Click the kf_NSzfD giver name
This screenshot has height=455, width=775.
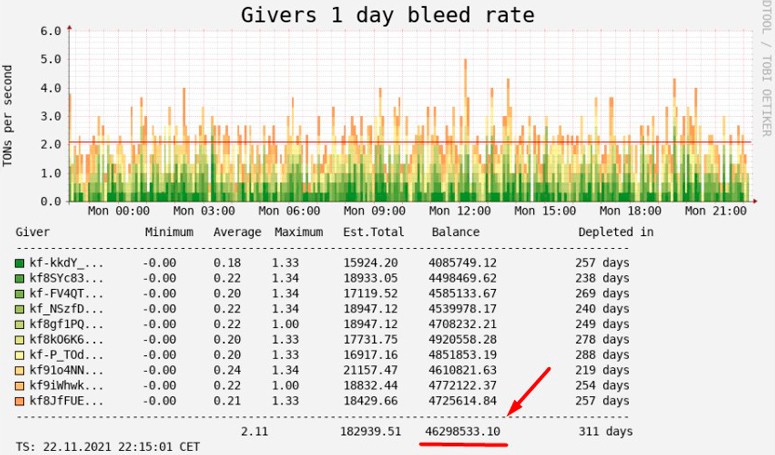66,309
